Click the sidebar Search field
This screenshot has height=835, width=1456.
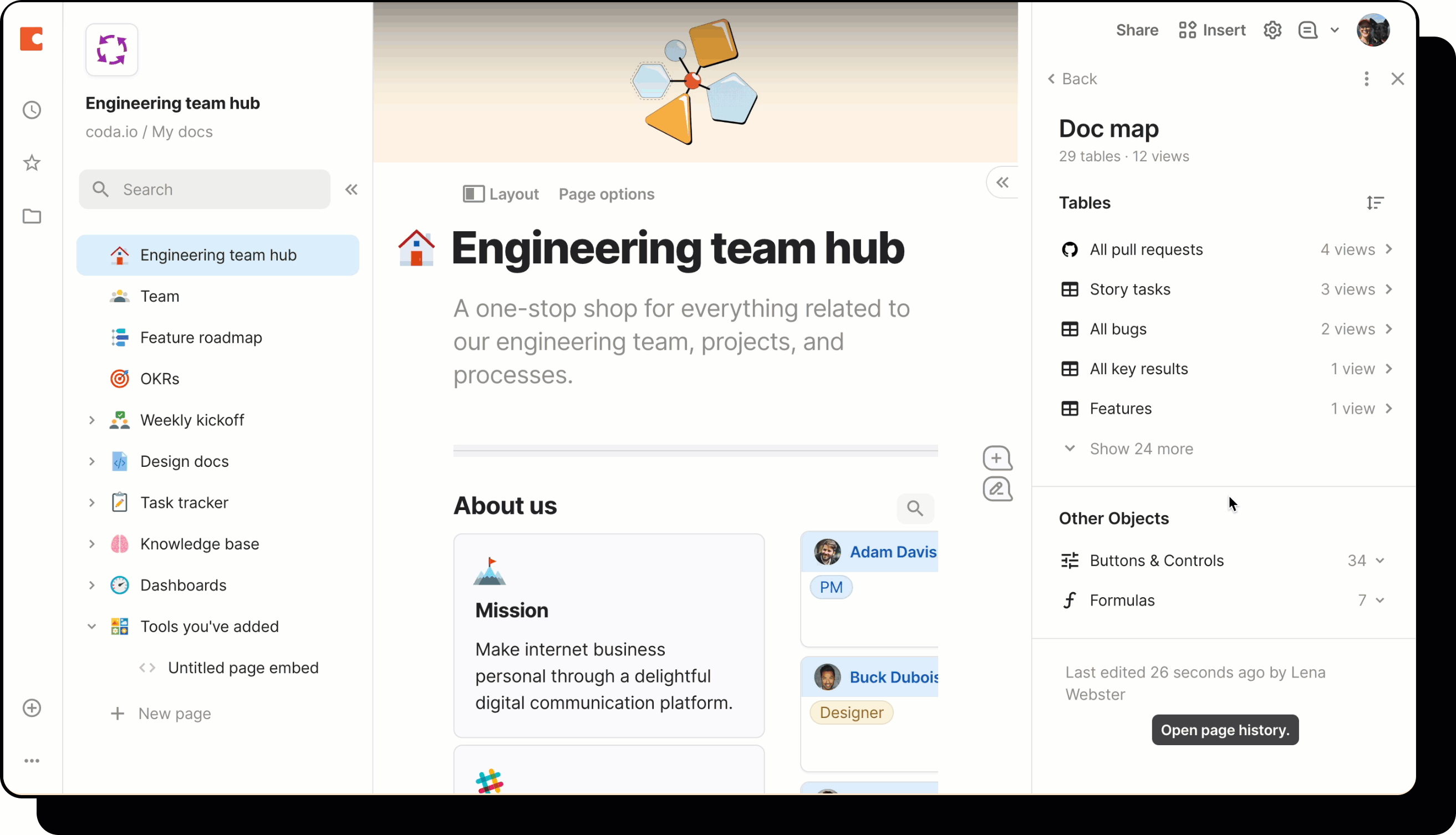point(205,189)
